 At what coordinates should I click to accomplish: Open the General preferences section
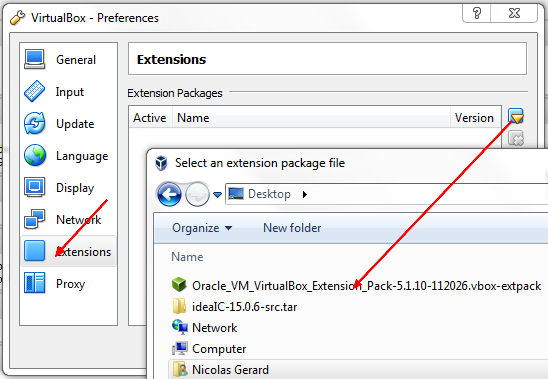point(68,59)
